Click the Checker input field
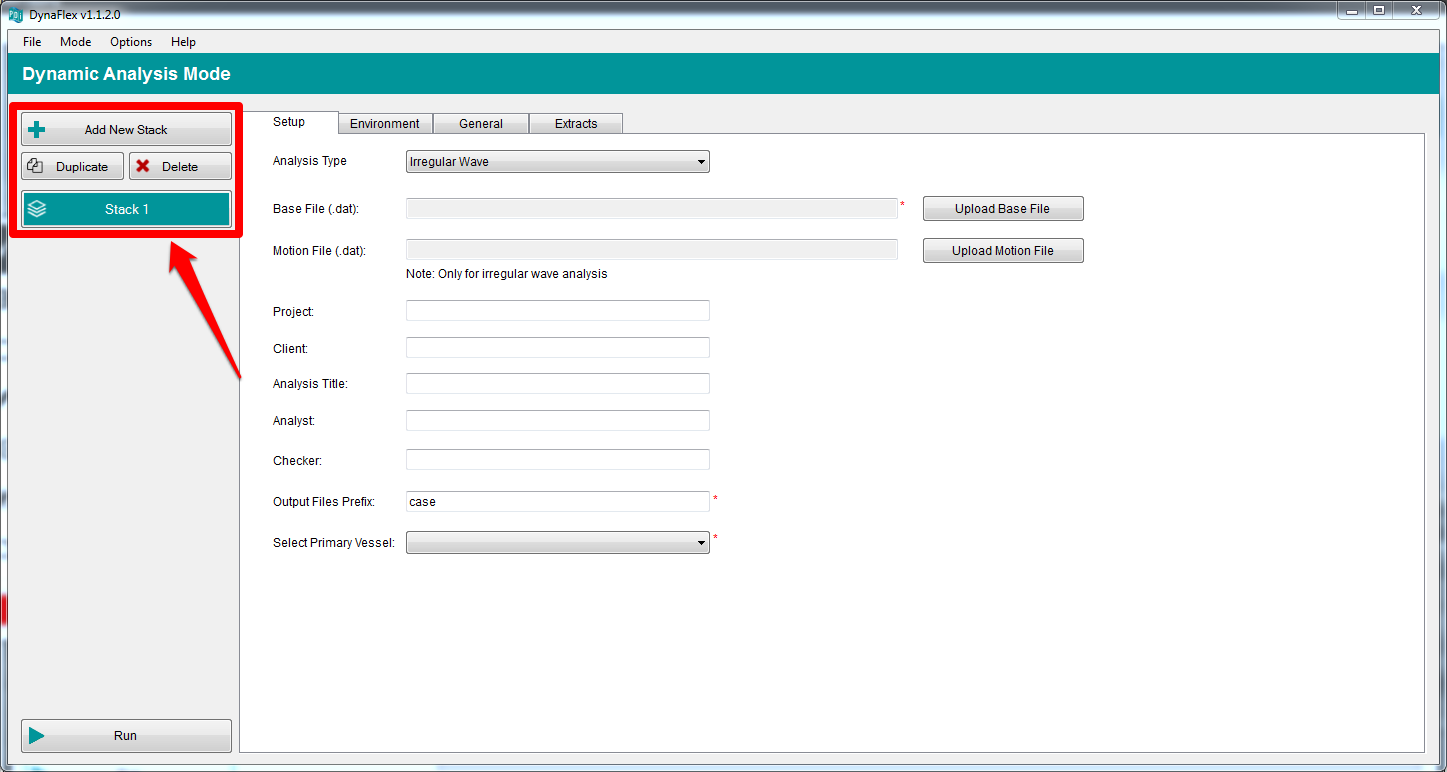1447x772 pixels. tap(558, 460)
